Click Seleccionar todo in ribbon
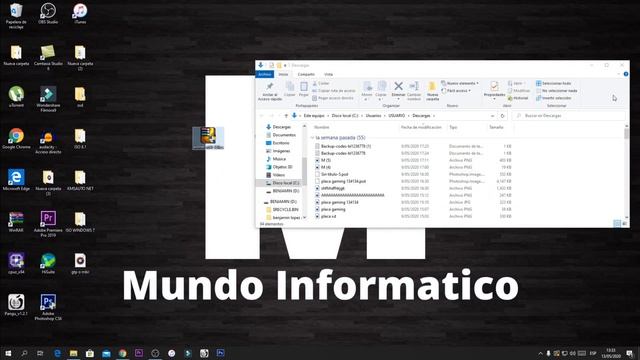 [x=553, y=83]
